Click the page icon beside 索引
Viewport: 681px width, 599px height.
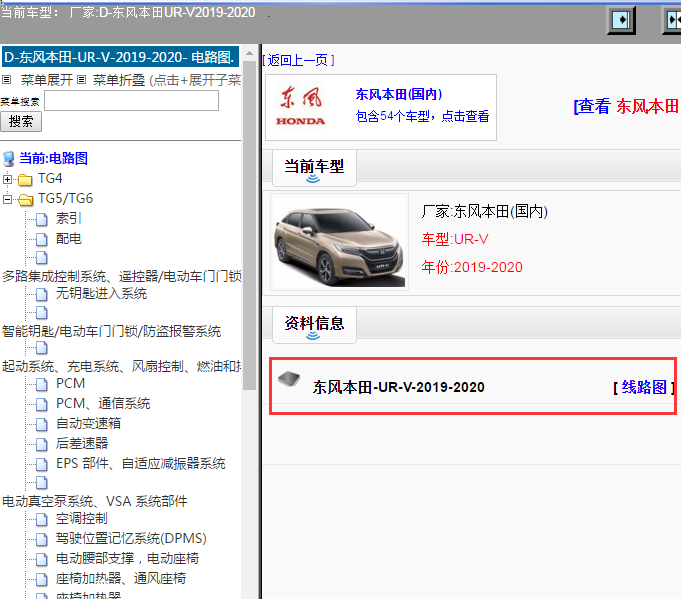tap(41, 219)
